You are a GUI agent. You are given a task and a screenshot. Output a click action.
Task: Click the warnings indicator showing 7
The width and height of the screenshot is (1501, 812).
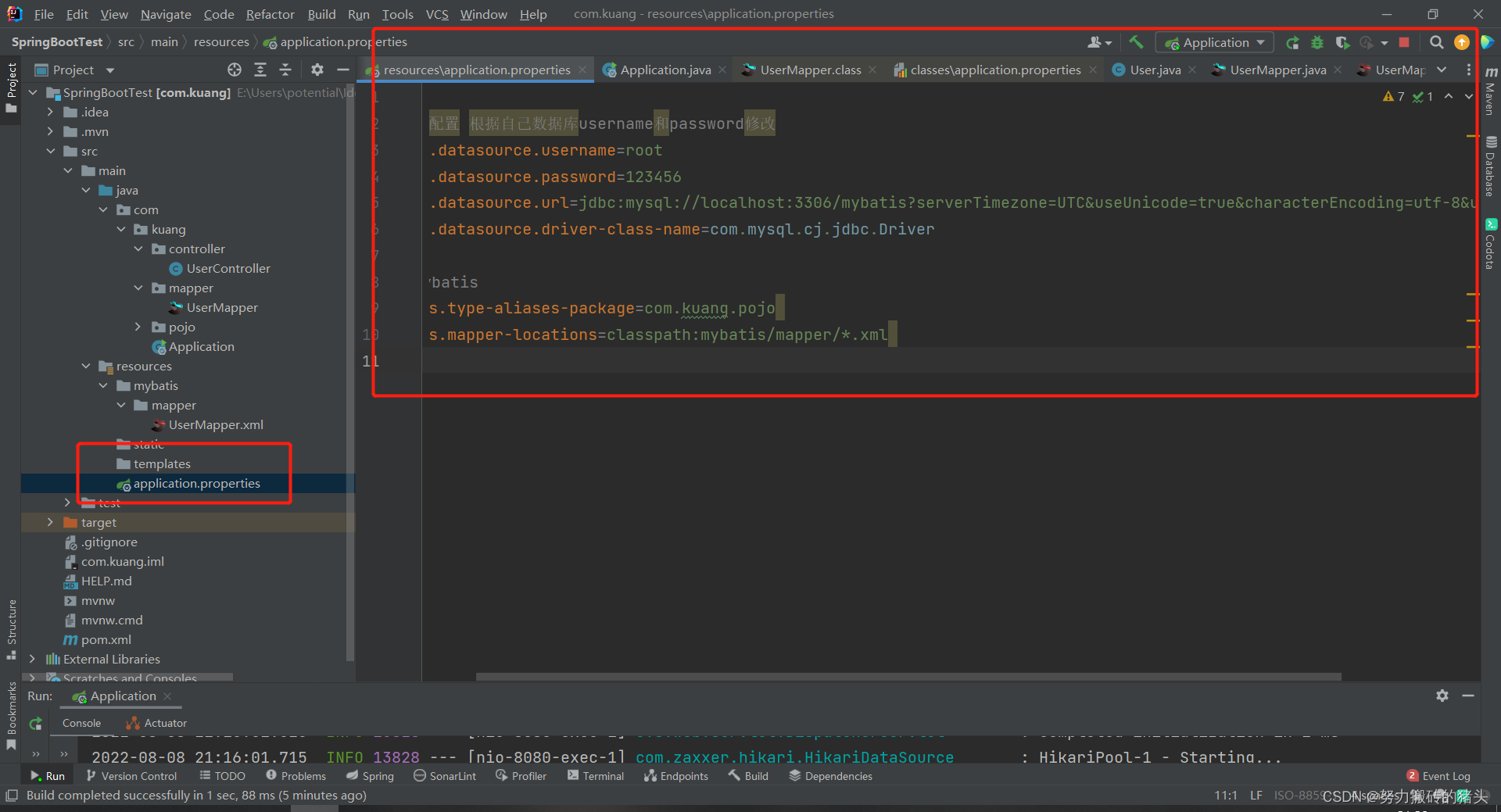[1393, 96]
